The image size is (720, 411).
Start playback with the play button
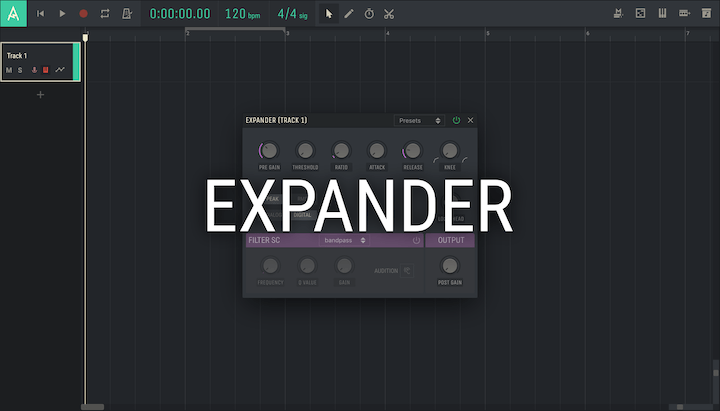62,14
